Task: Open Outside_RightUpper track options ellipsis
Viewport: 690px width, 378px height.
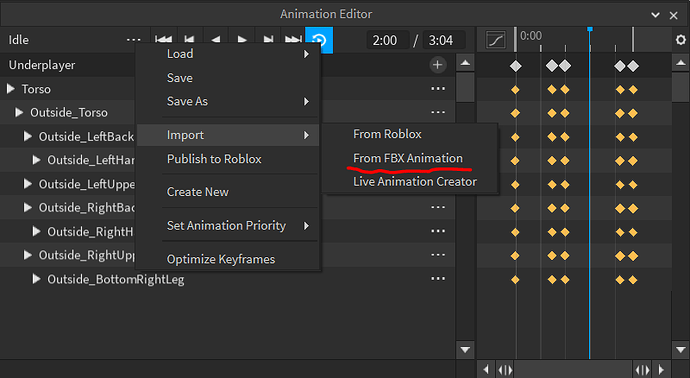Action: (438, 255)
